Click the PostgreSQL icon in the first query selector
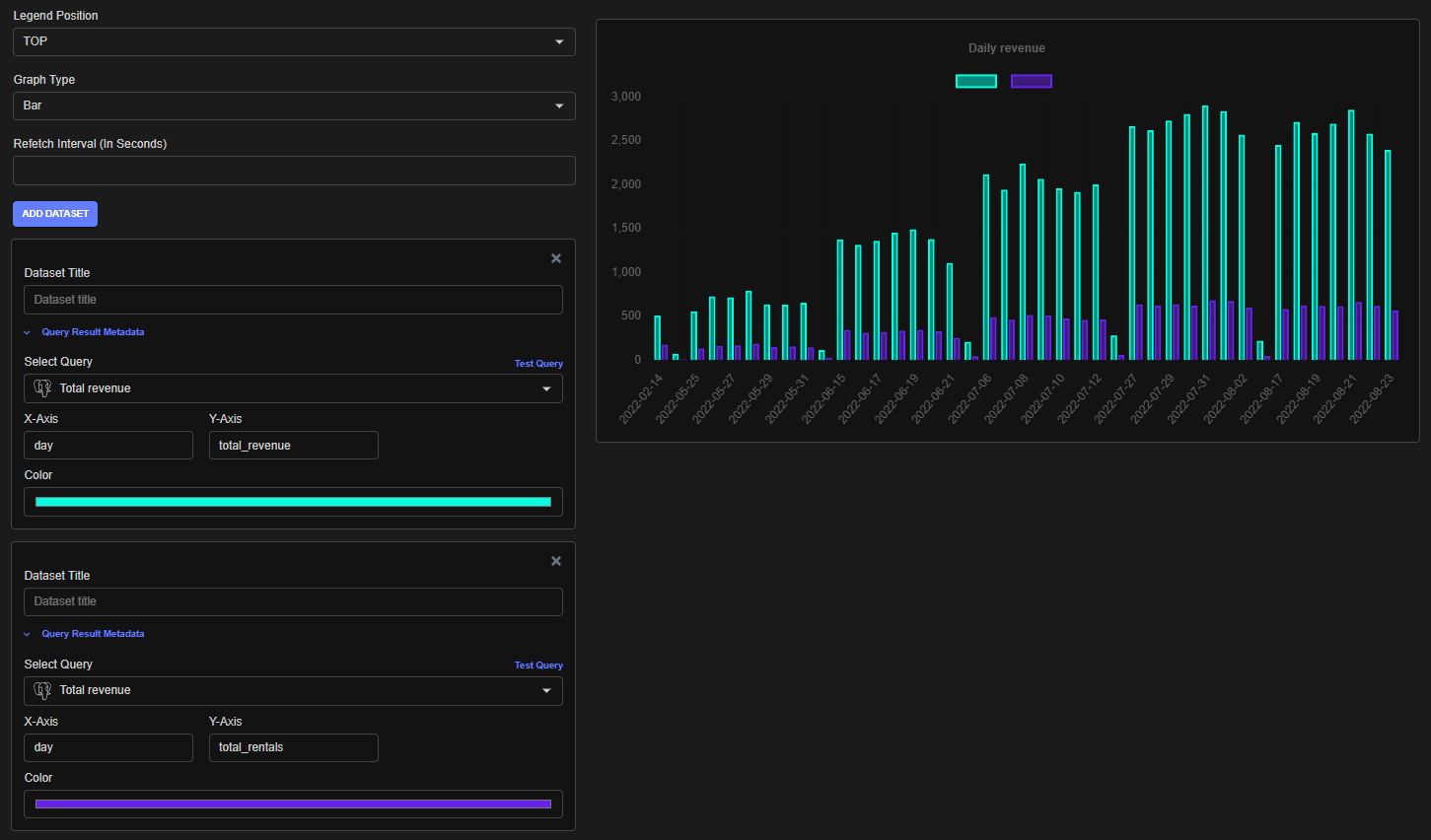The width and height of the screenshot is (1431, 840). click(42, 388)
